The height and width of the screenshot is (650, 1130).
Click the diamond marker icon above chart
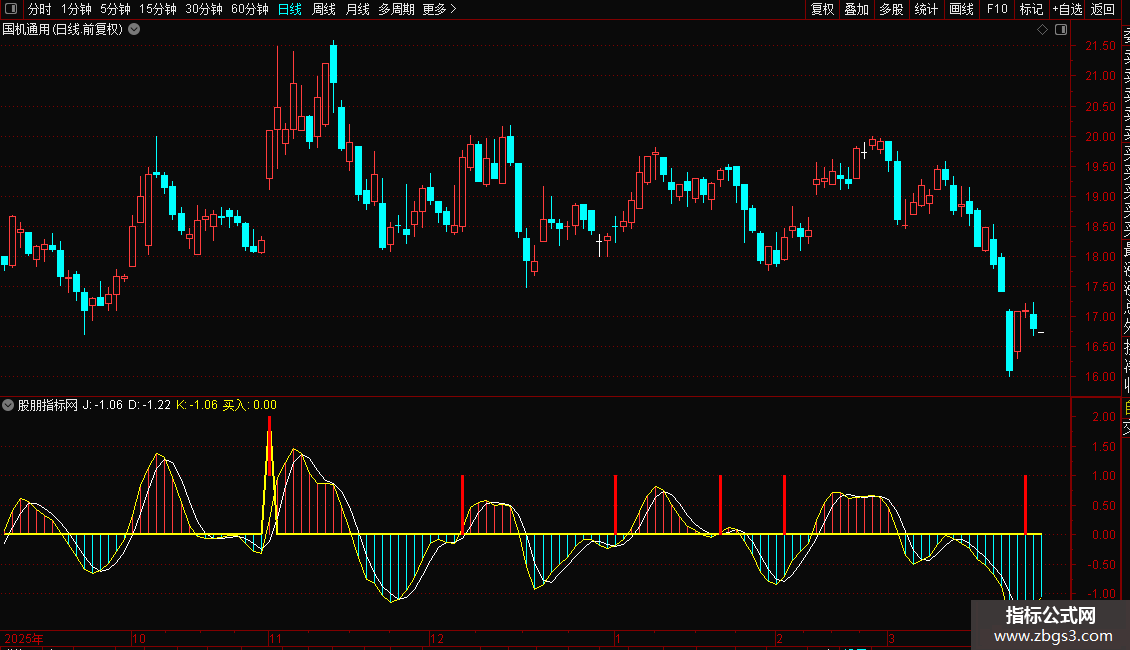pos(1042,30)
